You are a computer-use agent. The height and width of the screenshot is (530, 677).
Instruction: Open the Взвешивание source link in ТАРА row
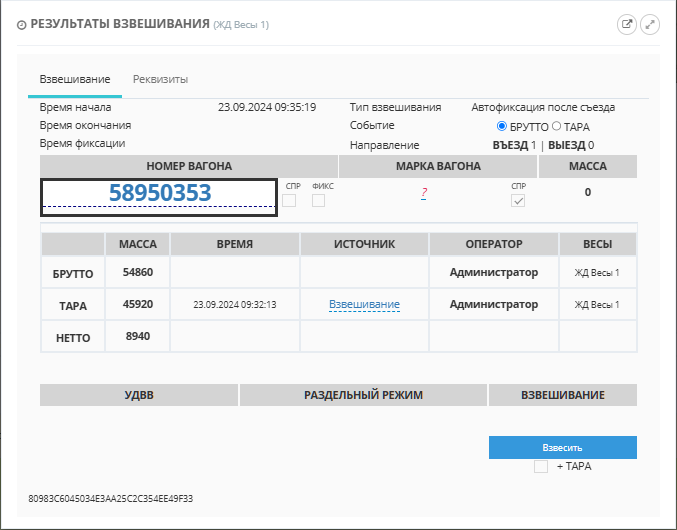pos(364,304)
